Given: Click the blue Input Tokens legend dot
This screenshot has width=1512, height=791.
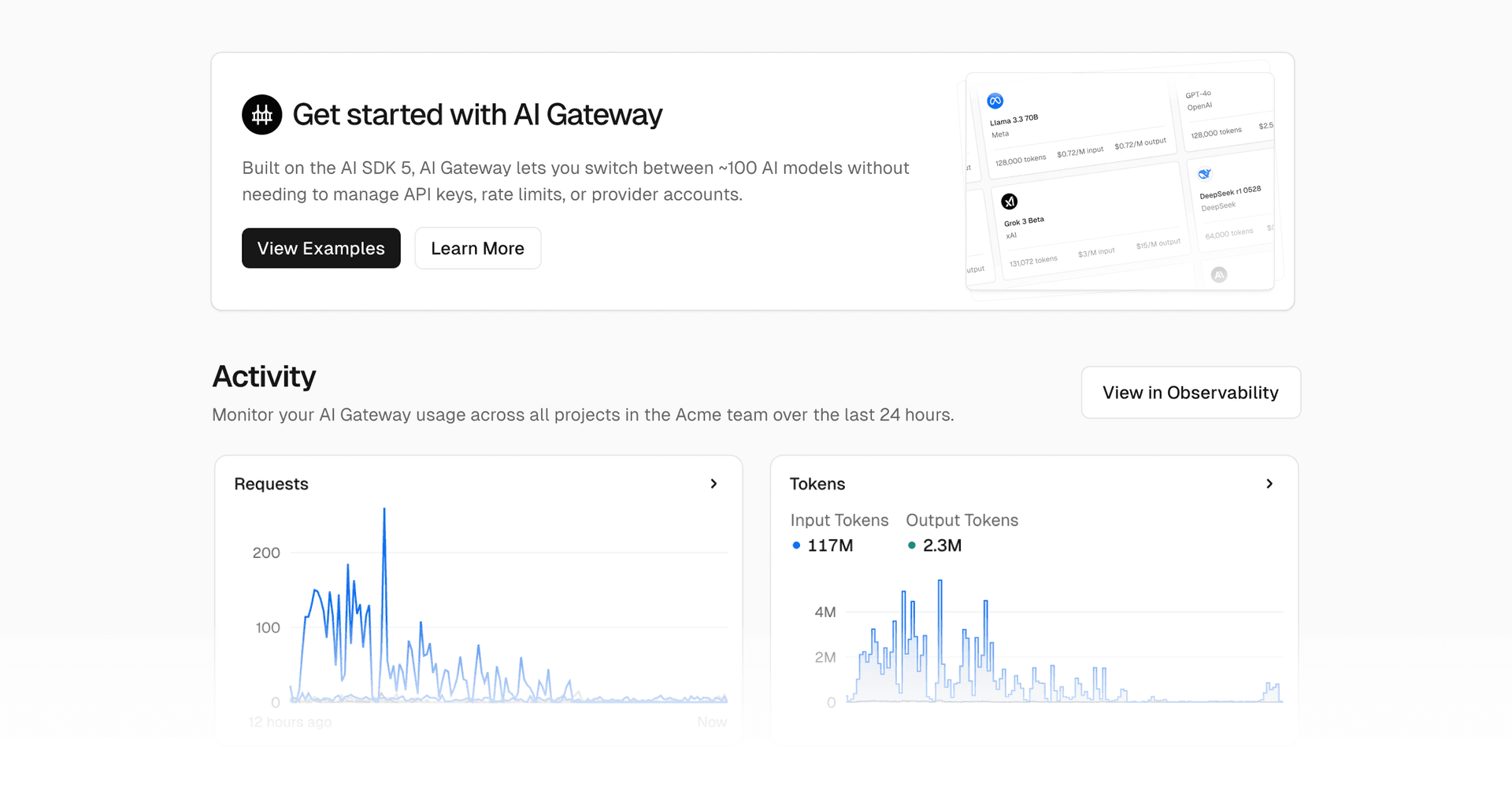Looking at the screenshot, I should tap(796, 545).
